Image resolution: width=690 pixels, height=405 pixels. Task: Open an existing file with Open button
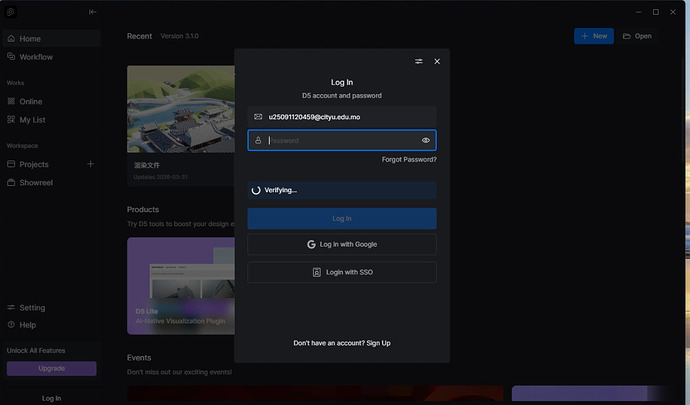637,36
